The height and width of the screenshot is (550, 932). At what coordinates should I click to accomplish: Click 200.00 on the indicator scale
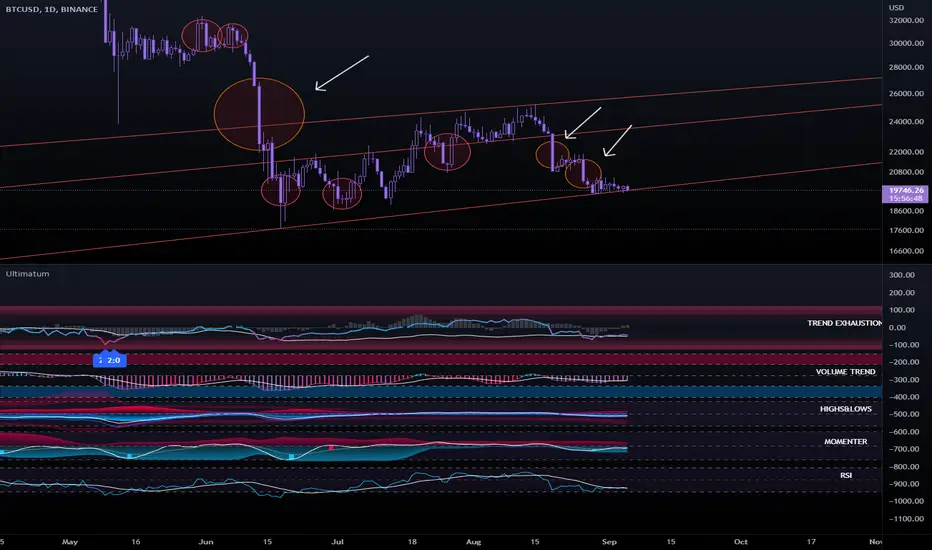pos(902,293)
